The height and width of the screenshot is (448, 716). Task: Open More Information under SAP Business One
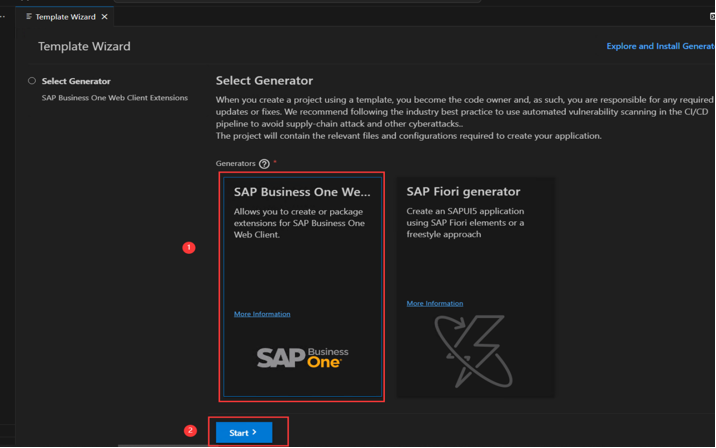[262, 314]
